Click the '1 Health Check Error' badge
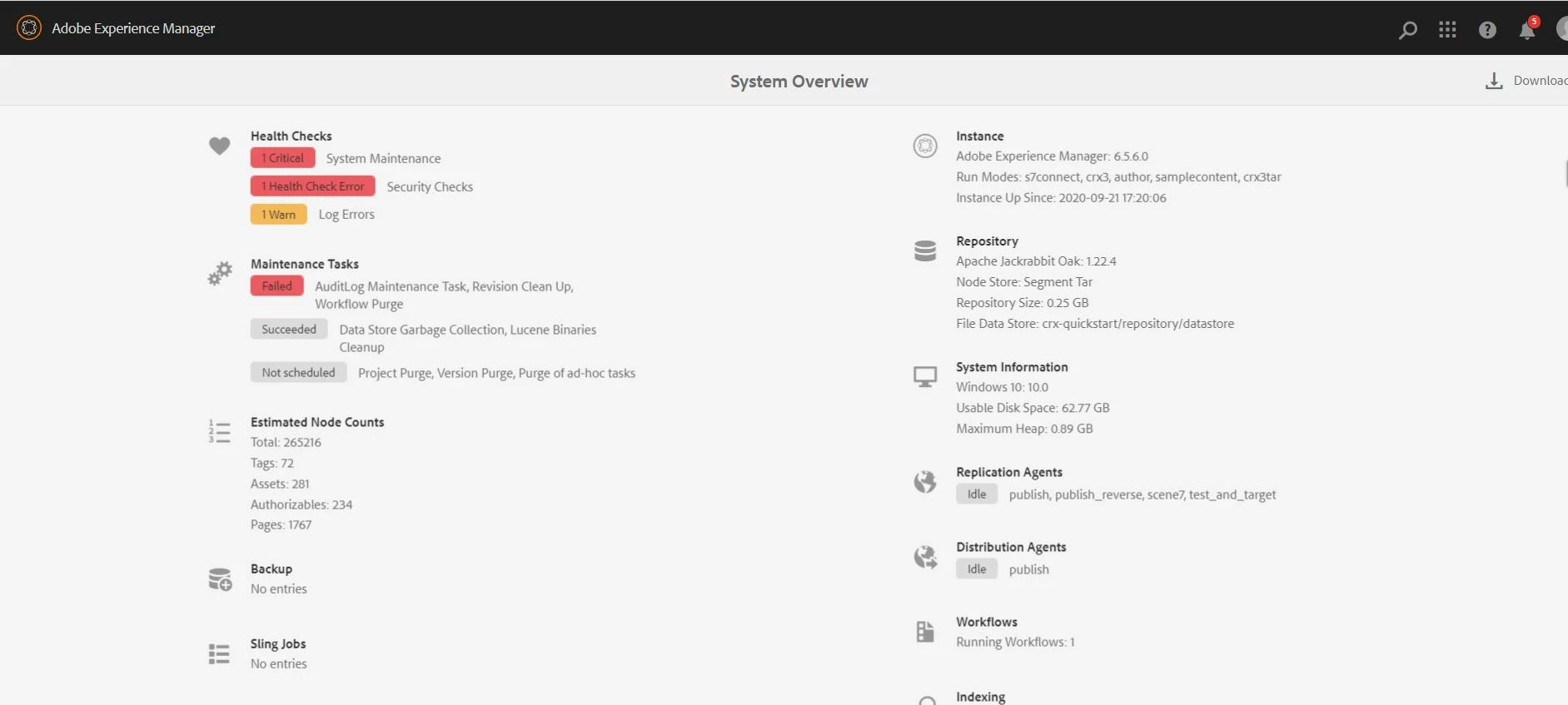This screenshot has height=705, width=1568. (313, 186)
